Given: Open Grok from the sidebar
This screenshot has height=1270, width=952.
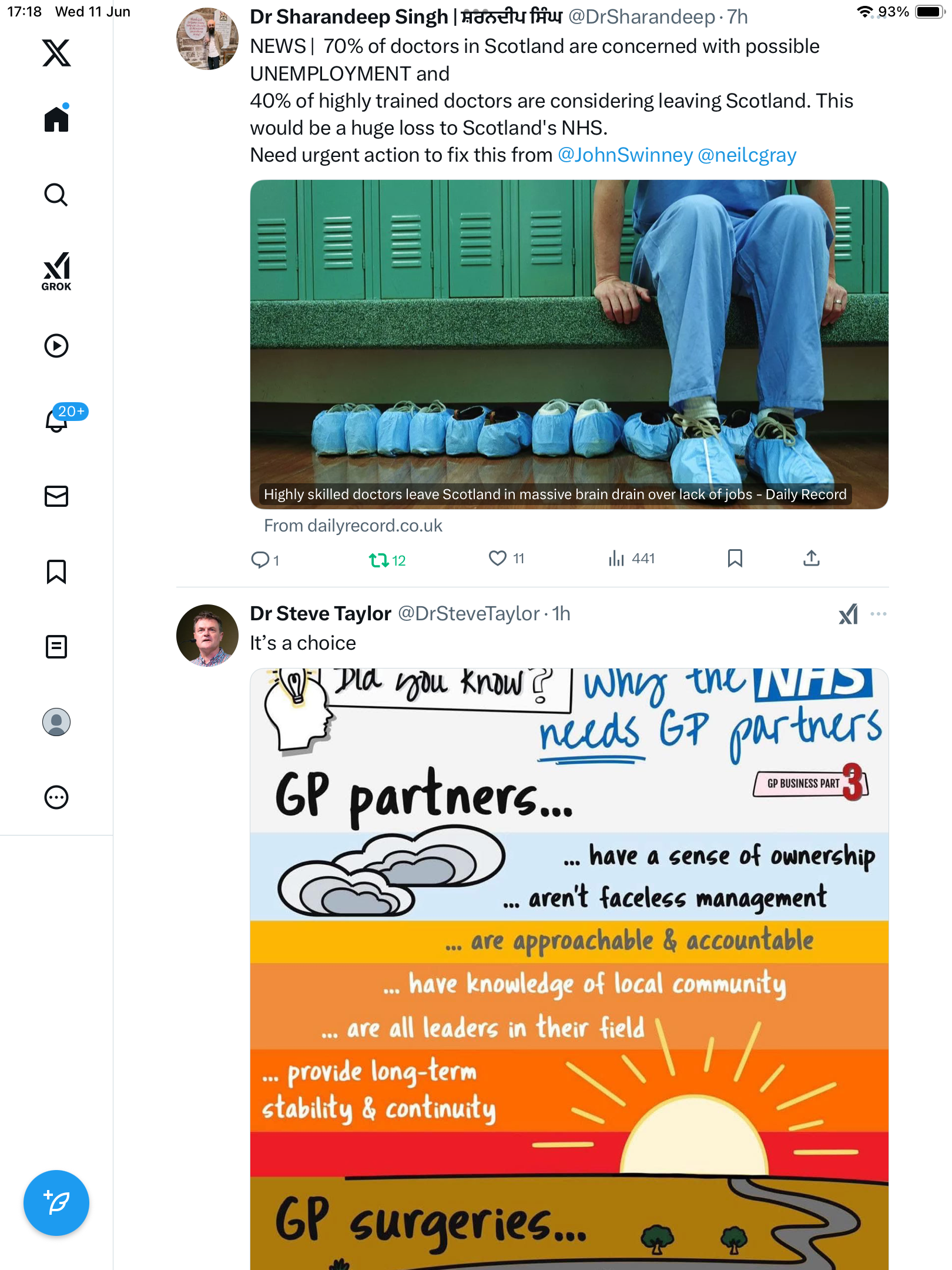Looking at the screenshot, I should 56,271.
